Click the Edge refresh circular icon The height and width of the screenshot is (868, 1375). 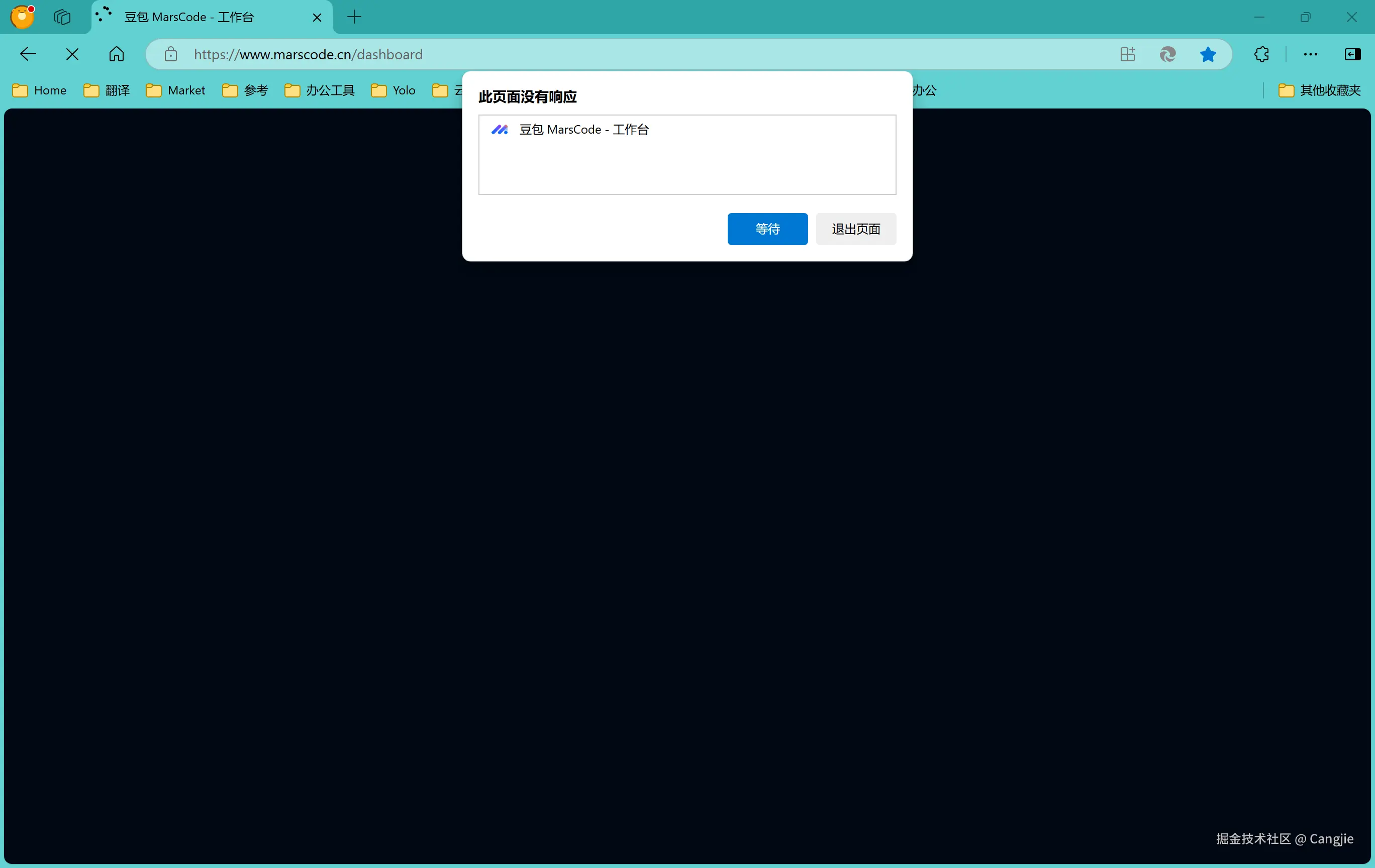point(1168,54)
